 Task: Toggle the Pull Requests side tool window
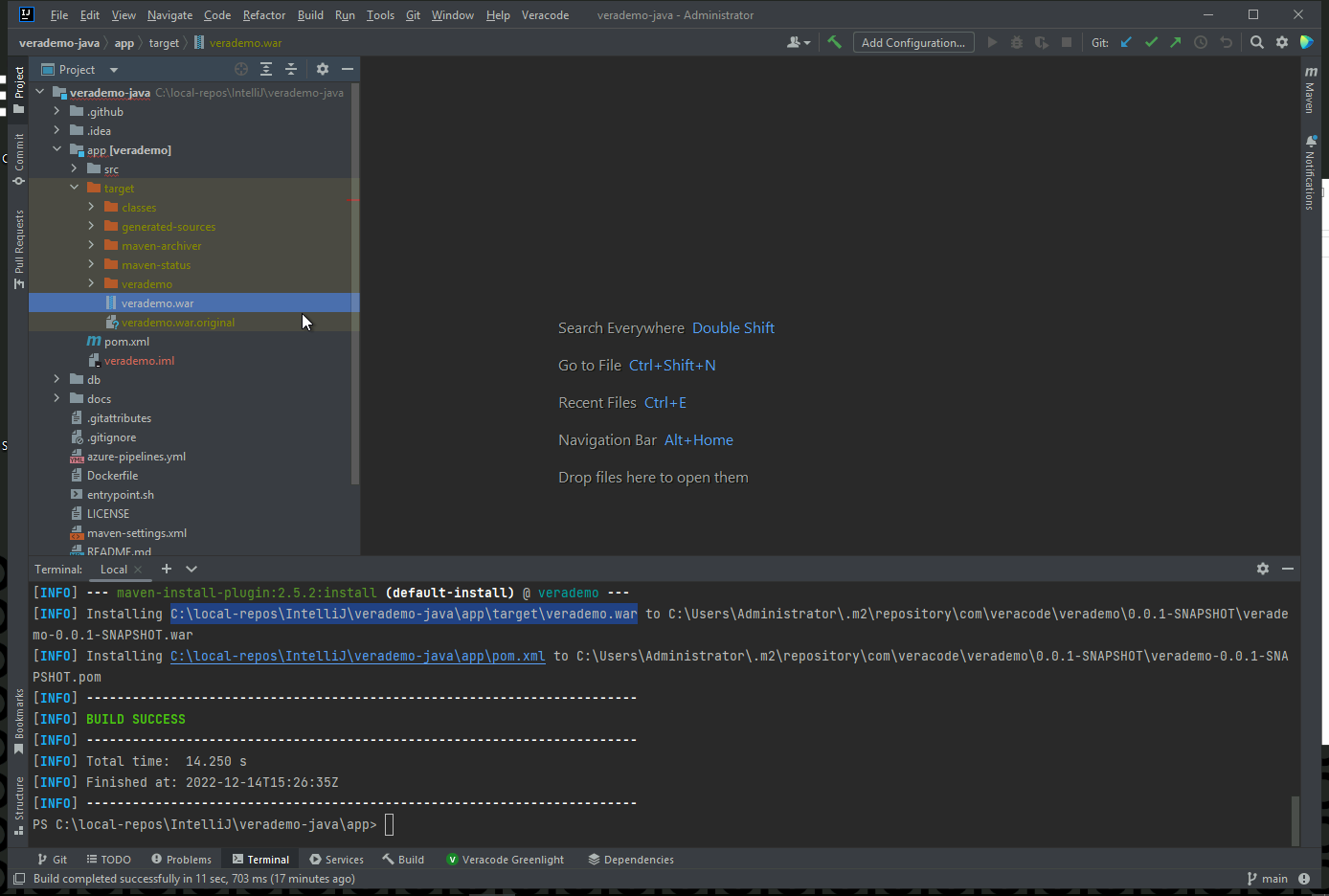18,249
